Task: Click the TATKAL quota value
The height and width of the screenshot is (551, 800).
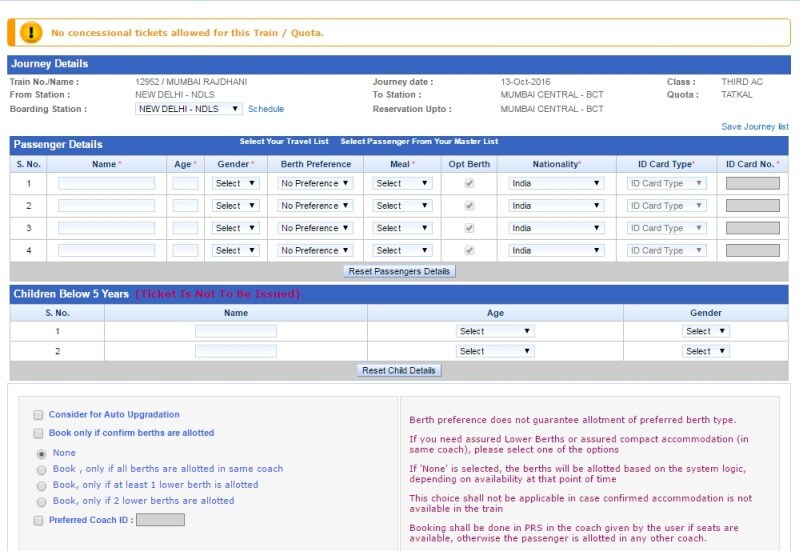Action: [737, 94]
